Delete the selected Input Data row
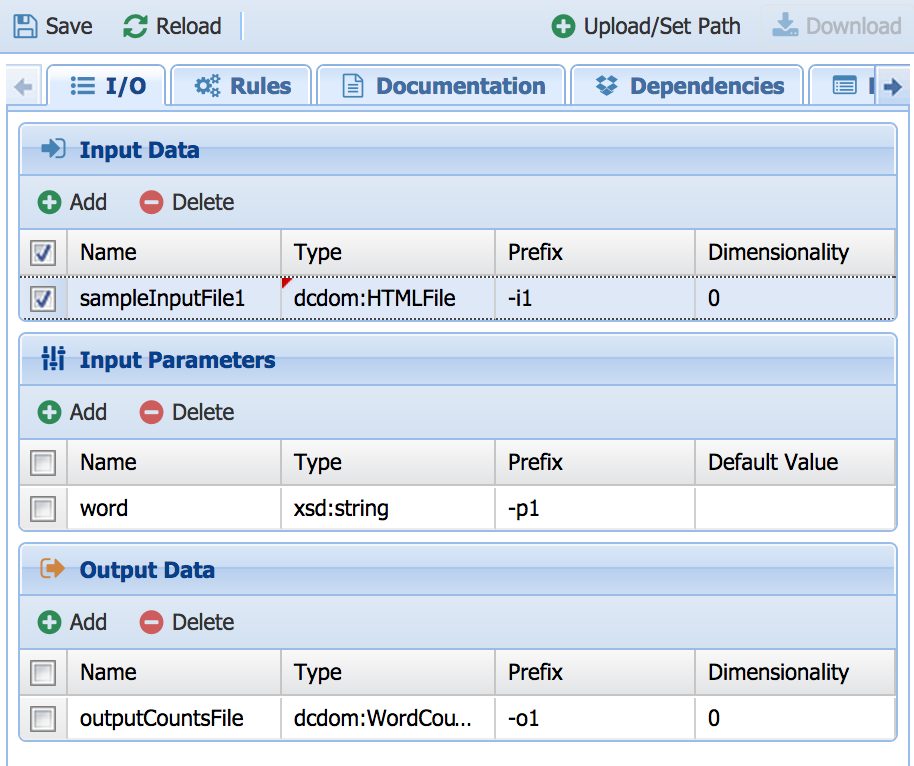This screenshot has width=914, height=766. (187, 202)
